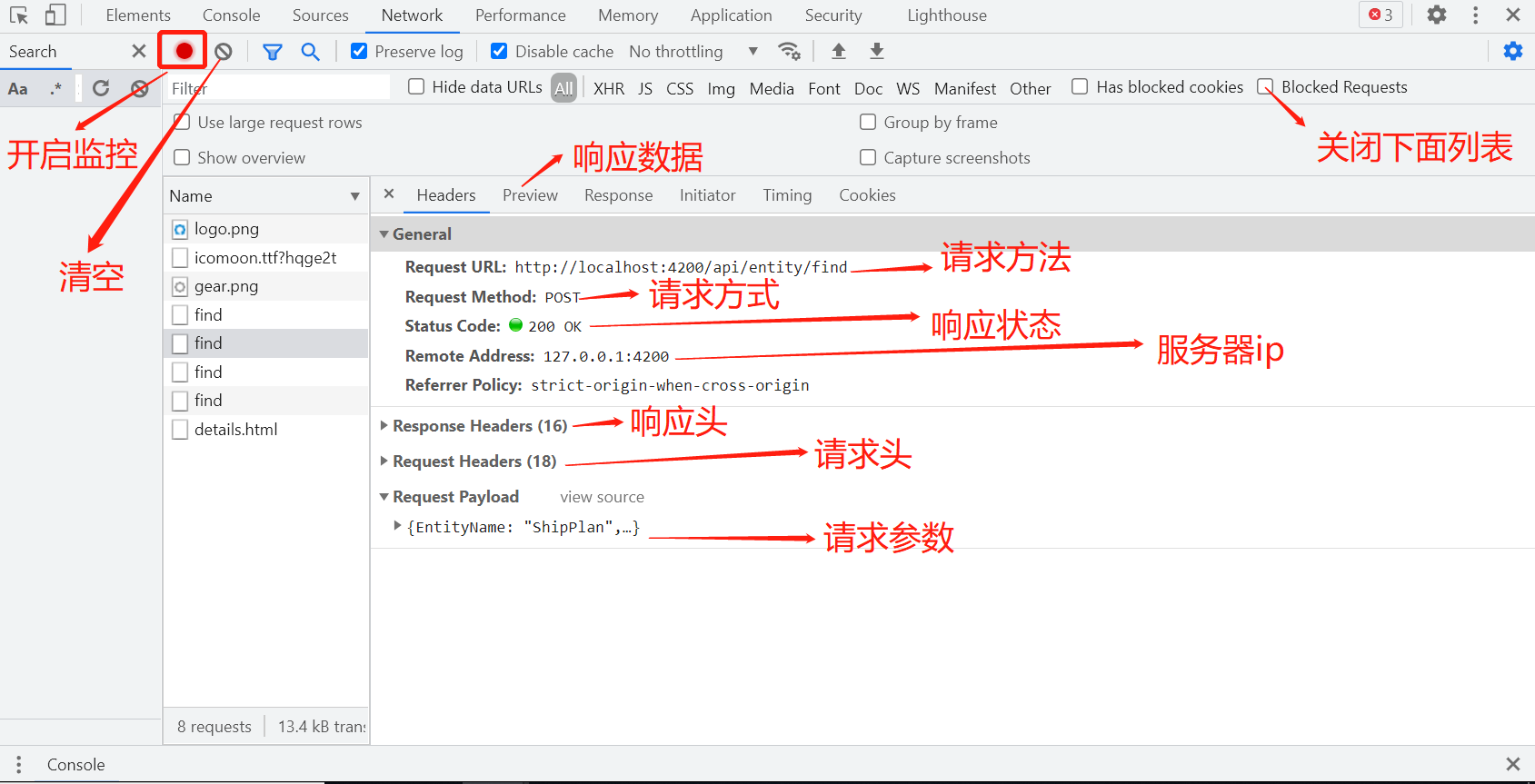
Task: Collapse the Request Payload section
Action: pyautogui.click(x=384, y=497)
